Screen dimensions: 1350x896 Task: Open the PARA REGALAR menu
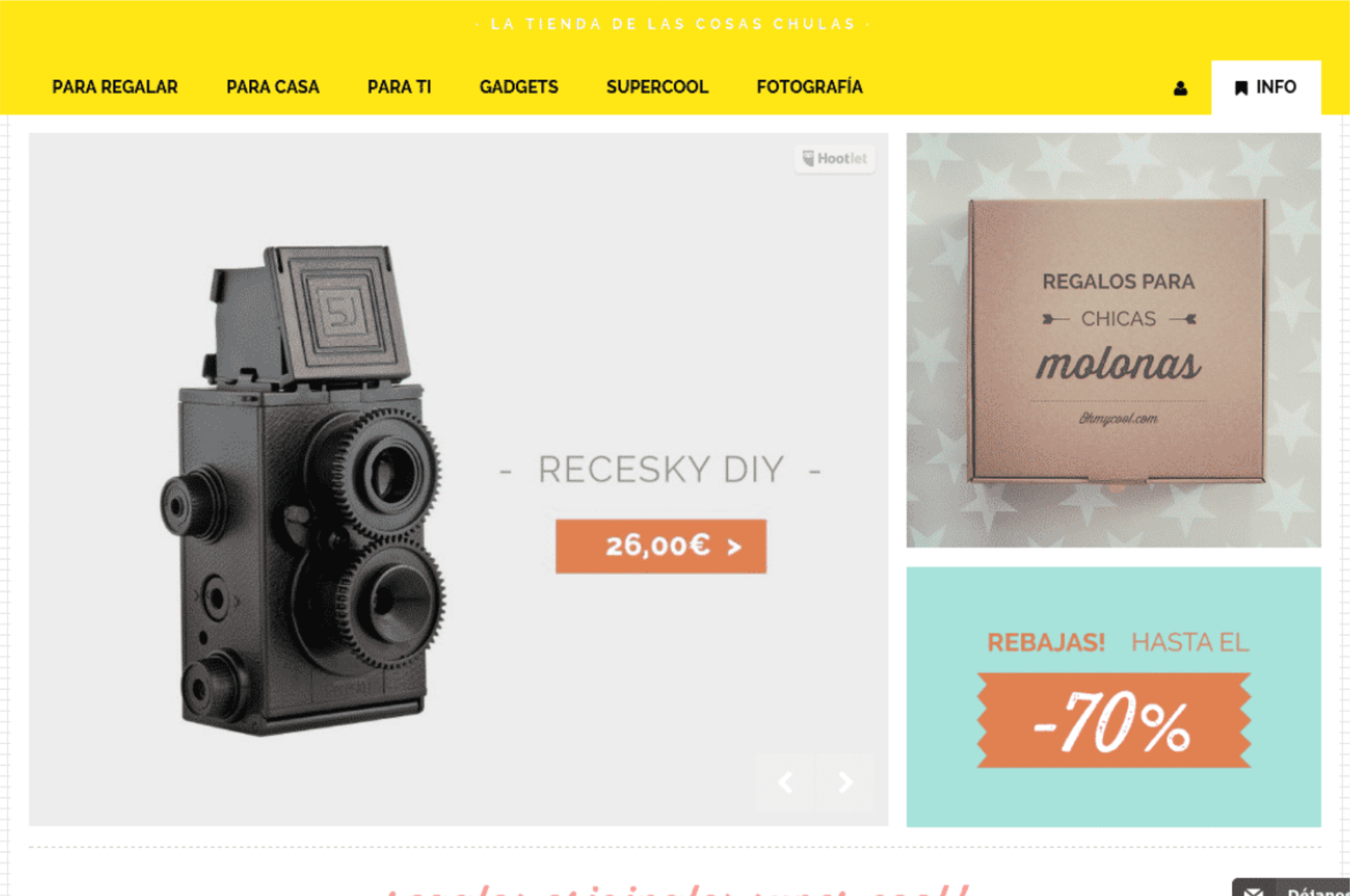point(115,87)
